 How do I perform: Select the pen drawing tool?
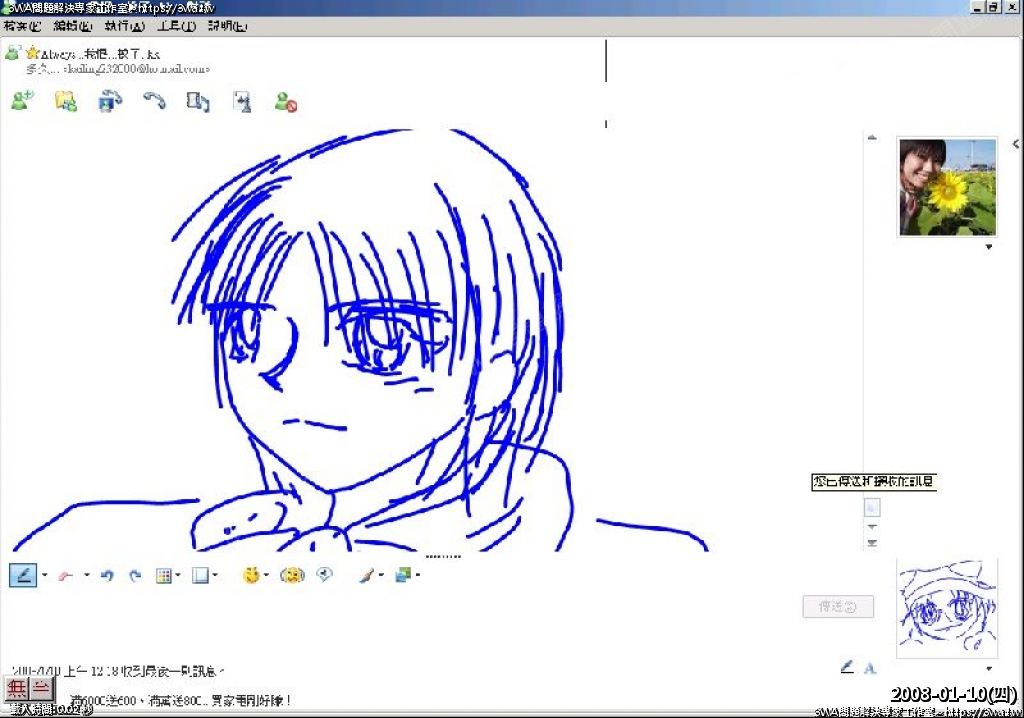coord(23,575)
